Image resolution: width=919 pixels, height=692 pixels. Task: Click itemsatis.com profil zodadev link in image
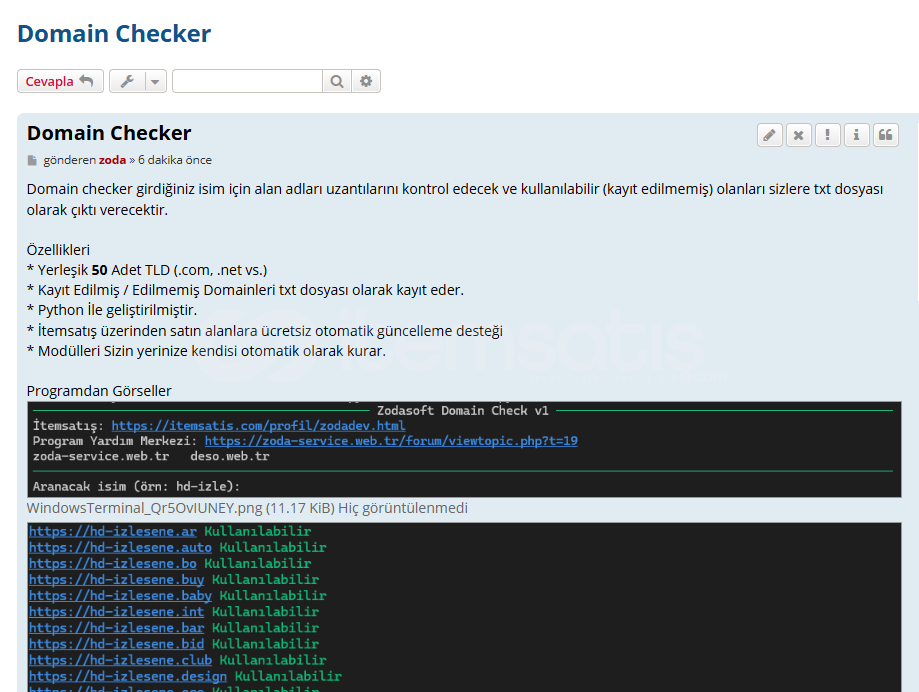[258, 425]
